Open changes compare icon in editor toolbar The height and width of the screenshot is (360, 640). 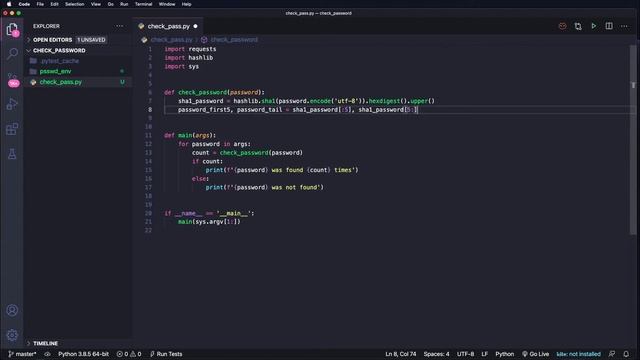(x=578, y=26)
